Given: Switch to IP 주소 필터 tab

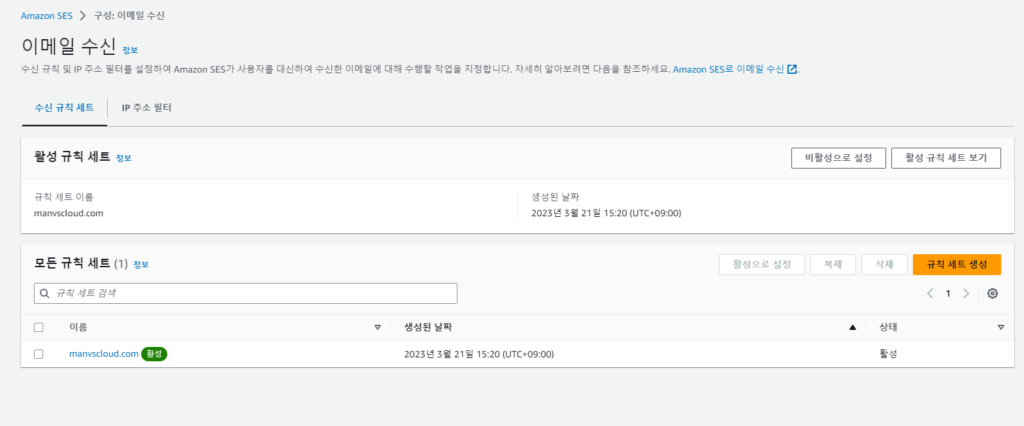Looking at the screenshot, I should point(146,107).
